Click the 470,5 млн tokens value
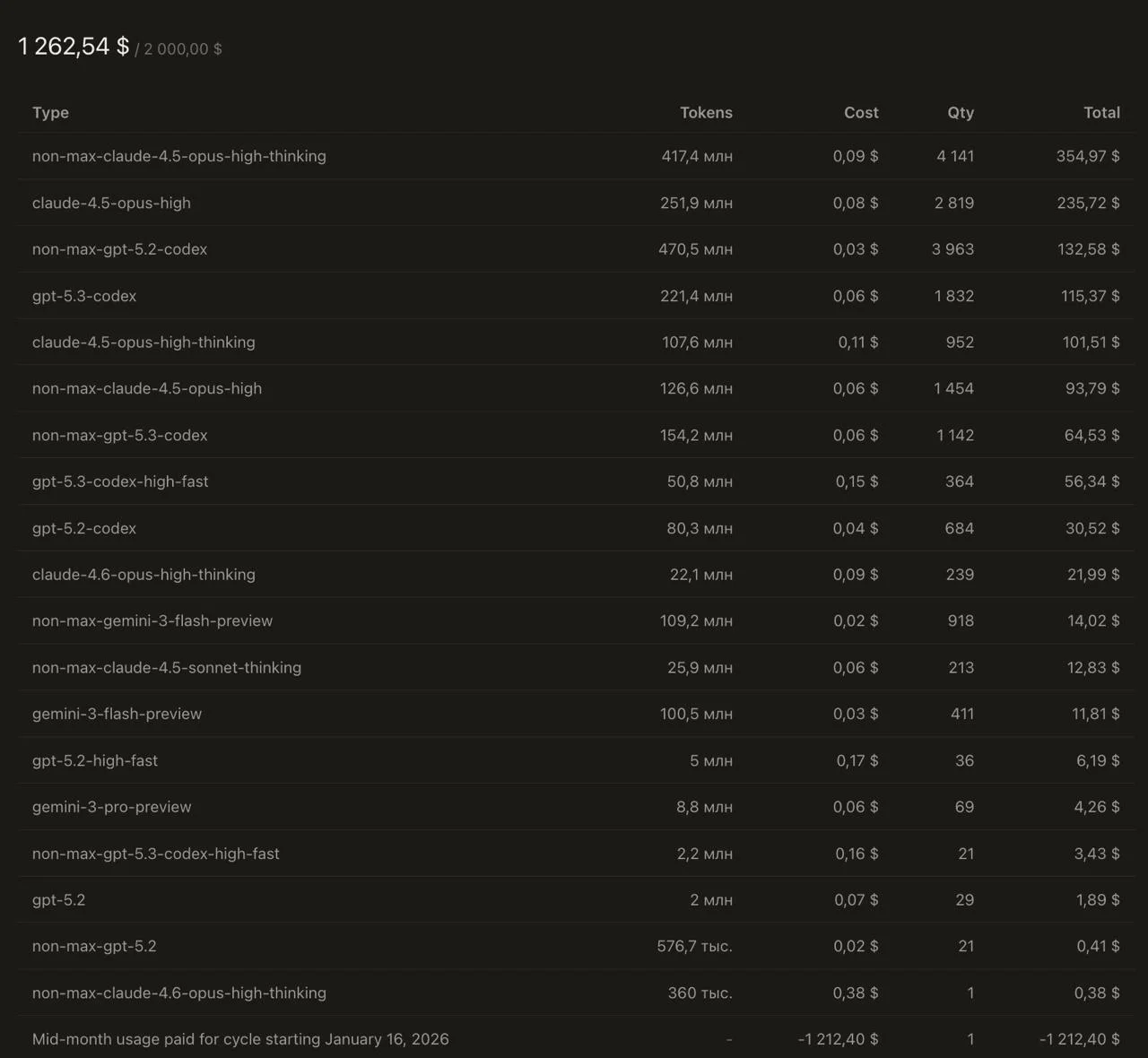The image size is (1148, 1058). (695, 249)
